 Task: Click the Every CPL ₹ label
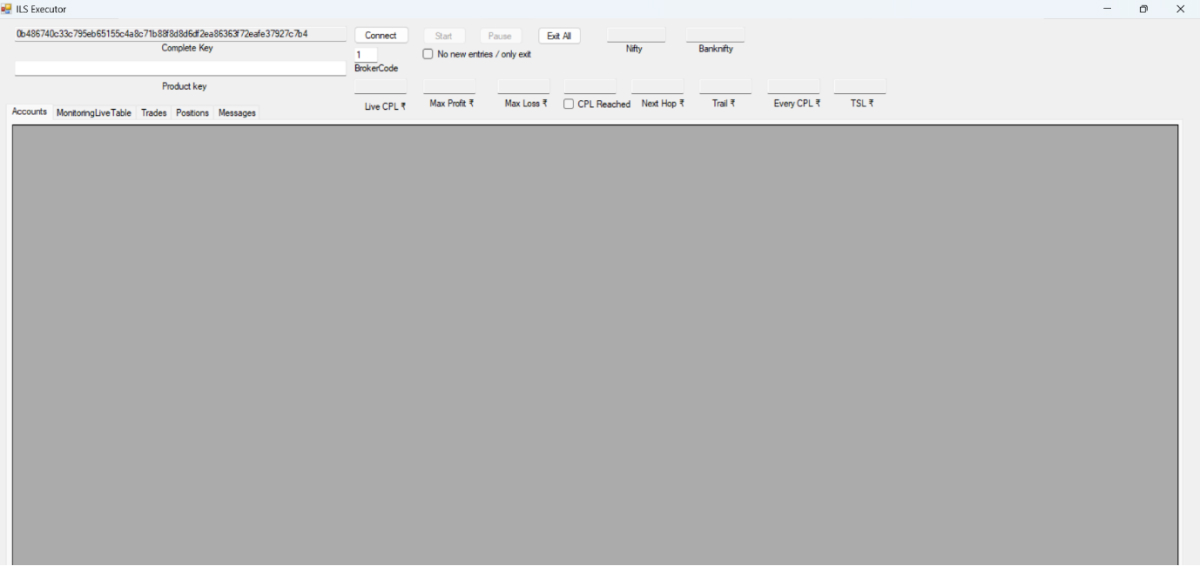point(797,104)
